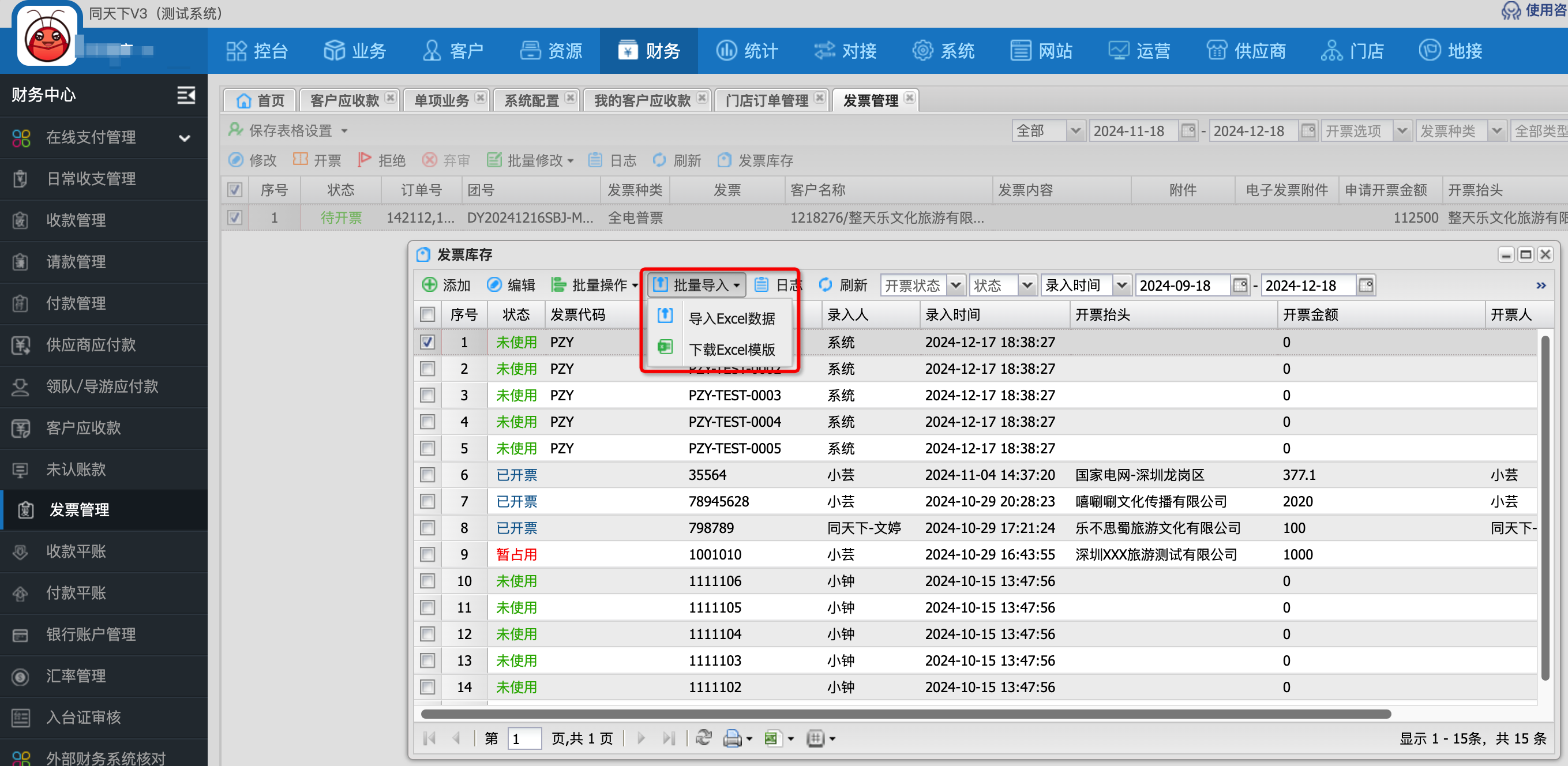Click 导入Excel数据 import option
The width and height of the screenshot is (1568, 766).
pos(720,317)
